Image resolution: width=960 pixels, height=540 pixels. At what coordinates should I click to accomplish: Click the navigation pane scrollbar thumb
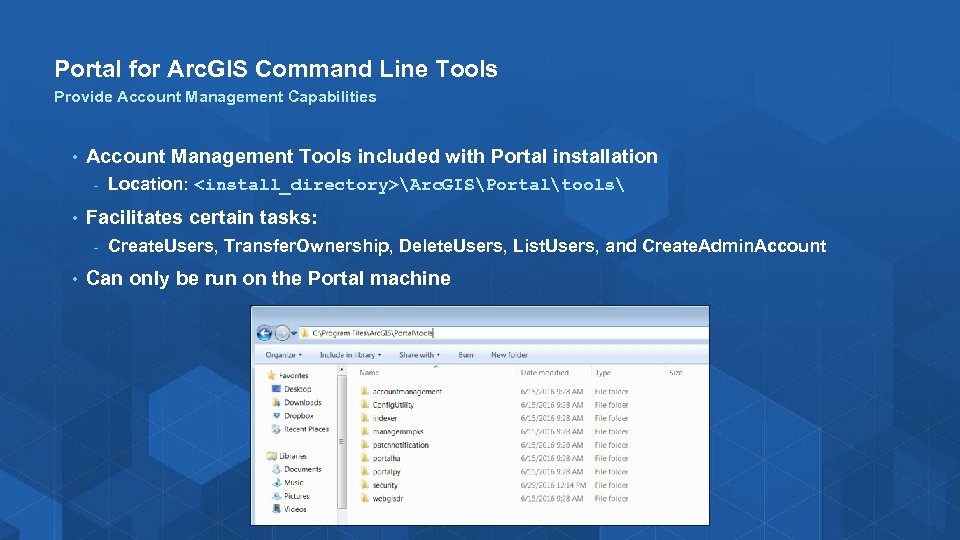point(342,441)
